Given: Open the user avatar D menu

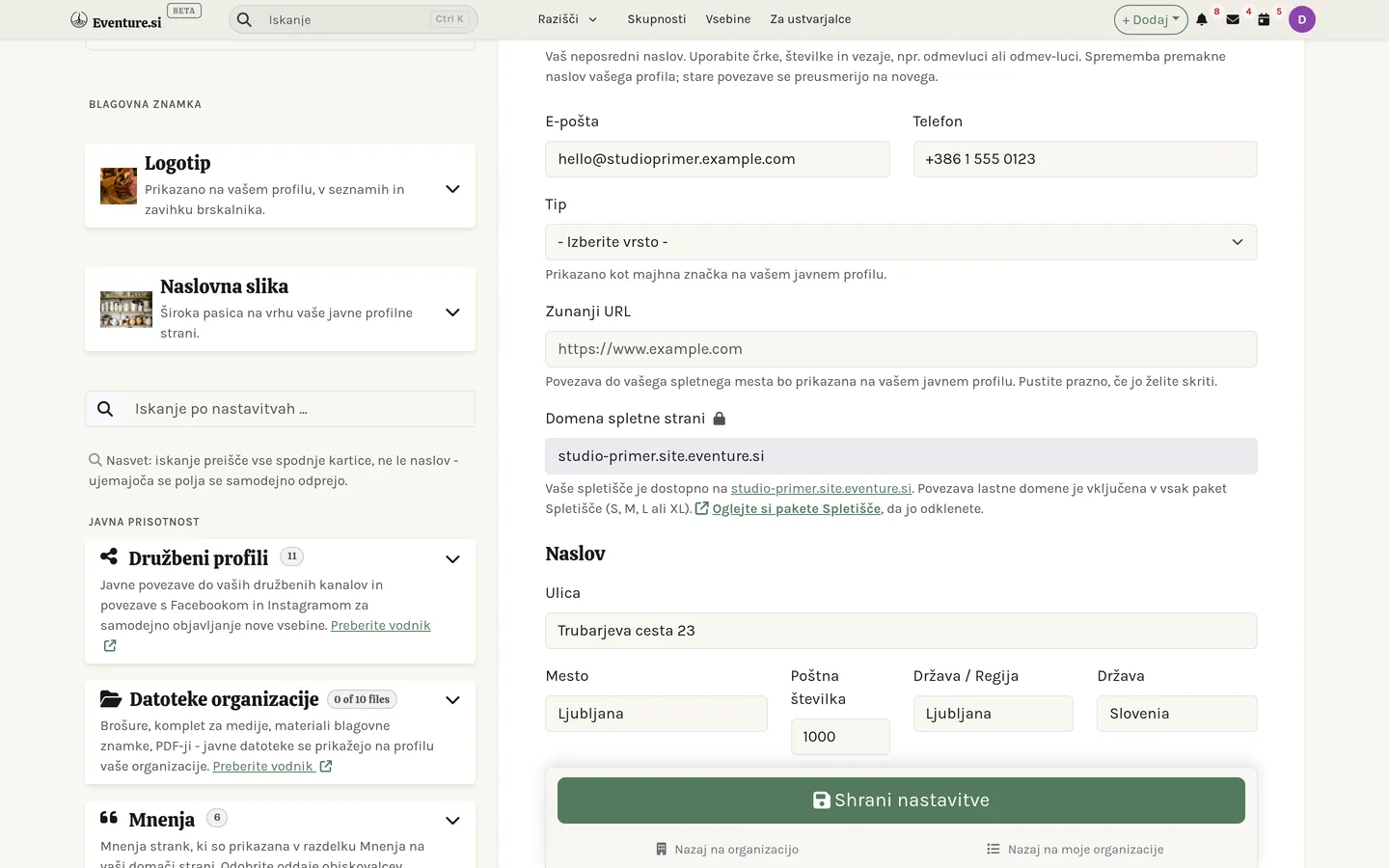Looking at the screenshot, I should click(x=1302, y=19).
